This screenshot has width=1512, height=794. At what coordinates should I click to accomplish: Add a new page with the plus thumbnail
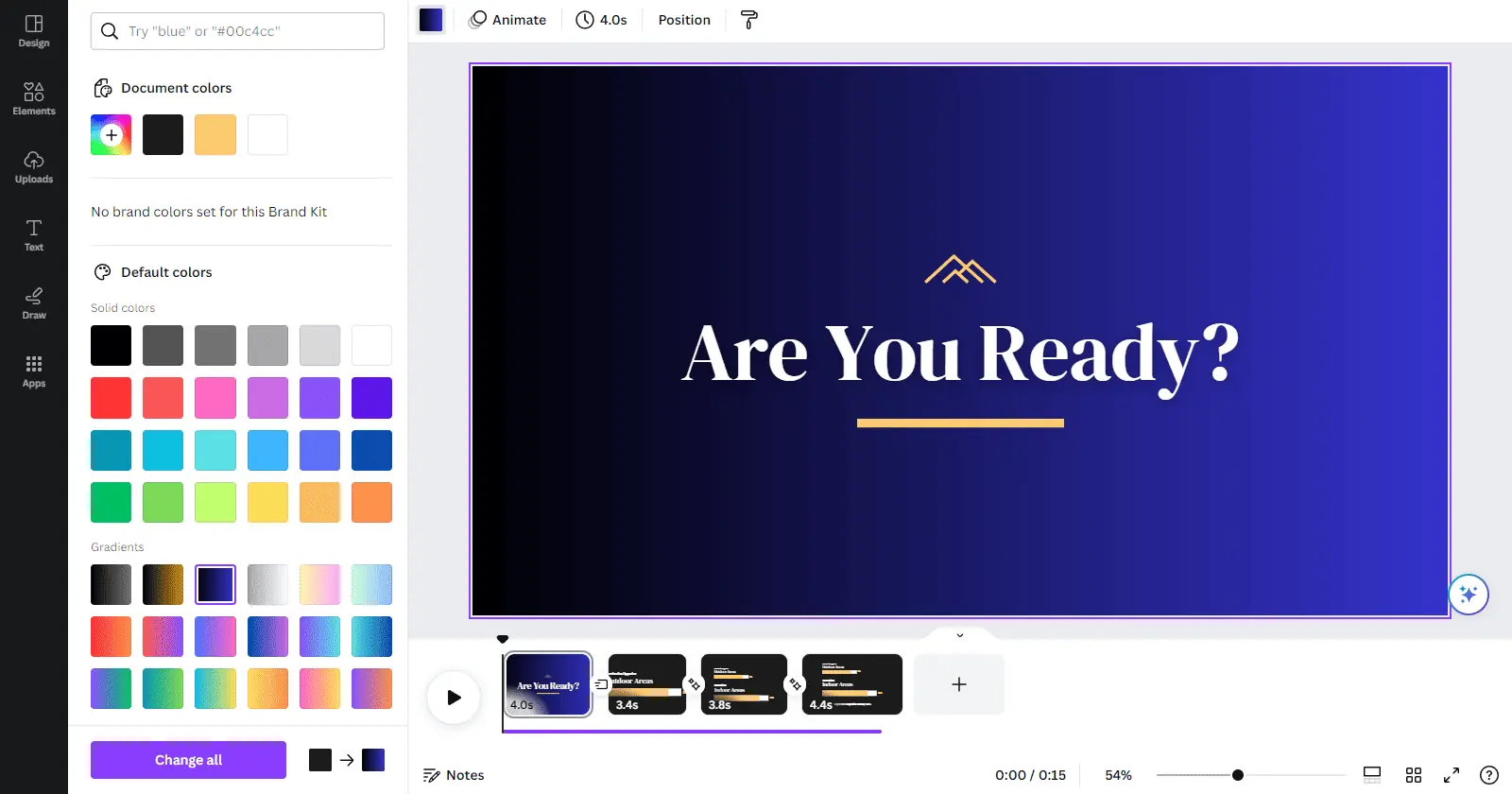[x=958, y=684]
